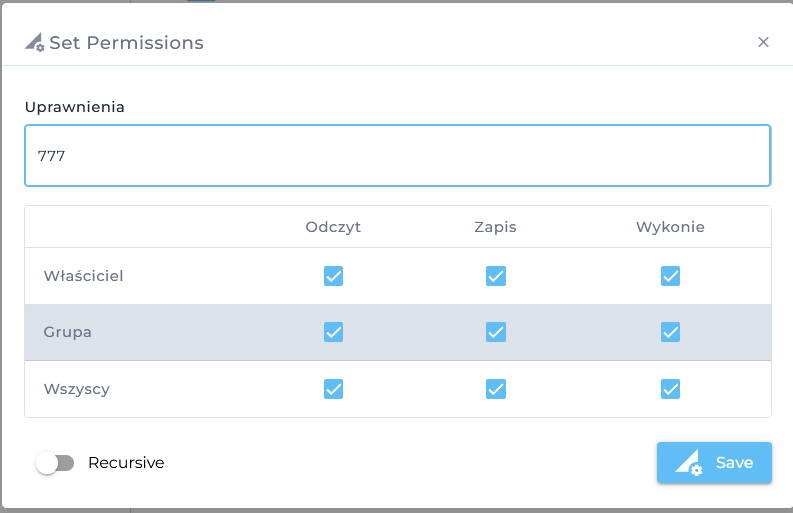This screenshot has width=793, height=513.
Task: Click the Odczyt column header
Action: coord(333,227)
